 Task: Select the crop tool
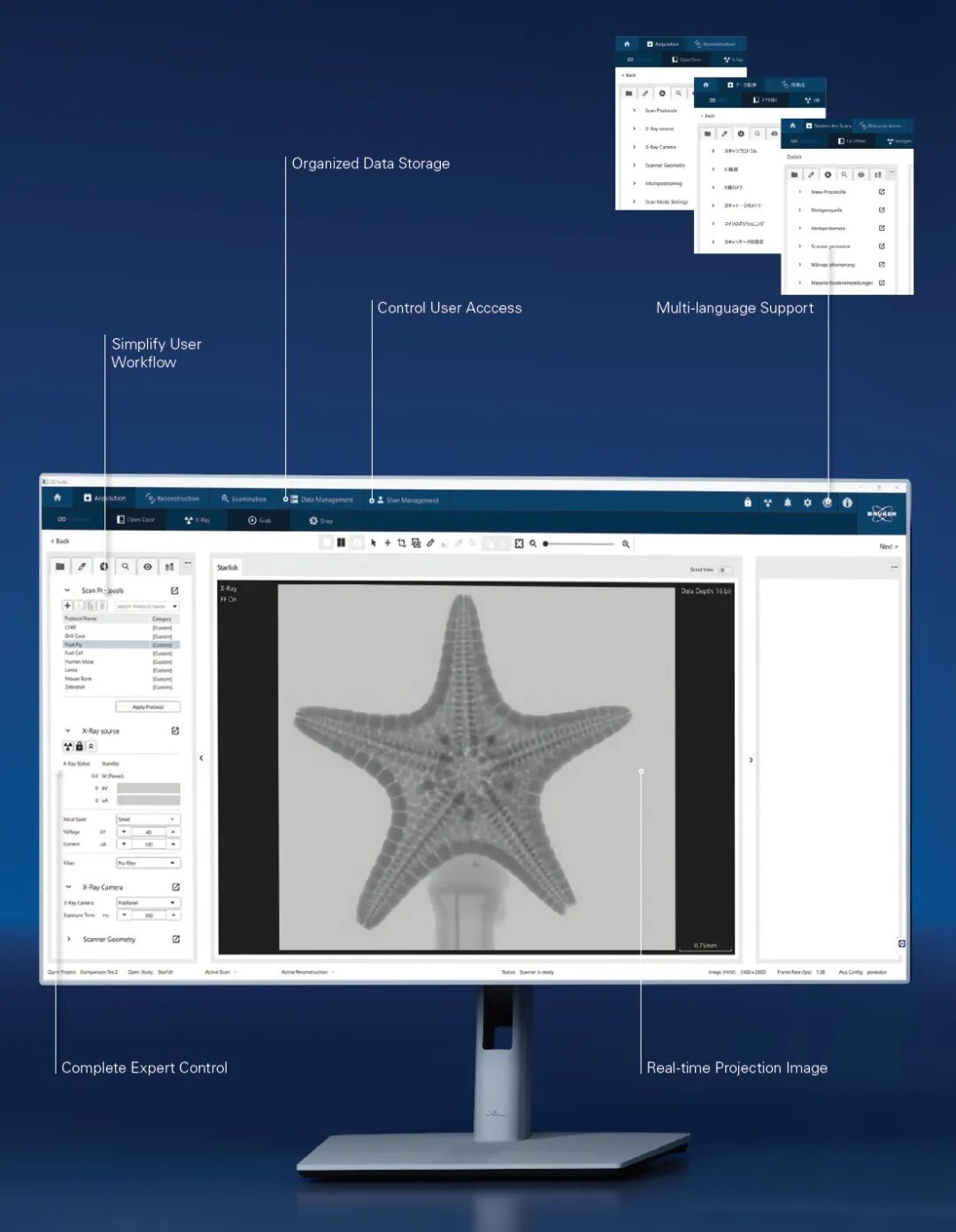(x=402, y=543)
